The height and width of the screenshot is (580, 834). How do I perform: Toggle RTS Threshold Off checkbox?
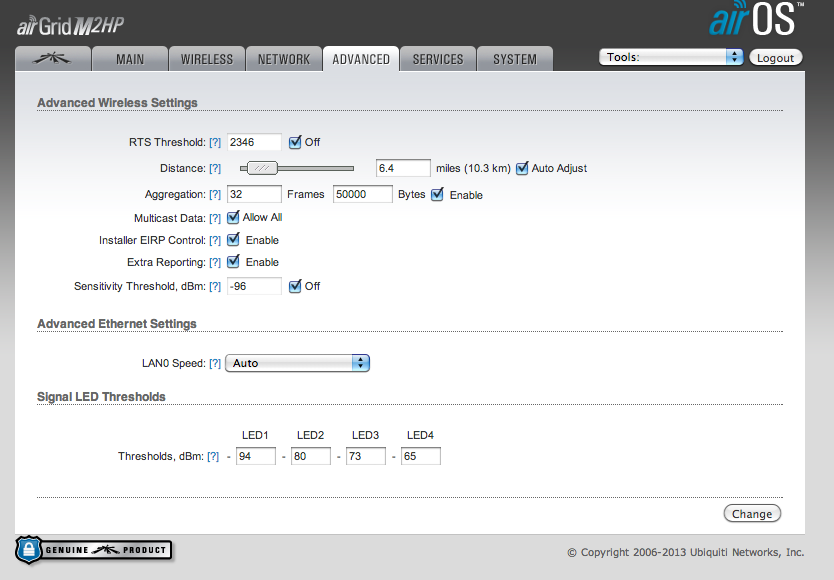(x=295, y=142)
